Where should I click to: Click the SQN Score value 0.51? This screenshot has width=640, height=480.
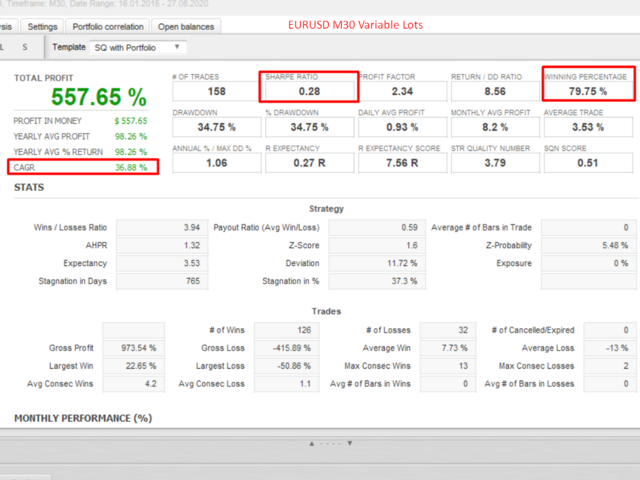588,164
